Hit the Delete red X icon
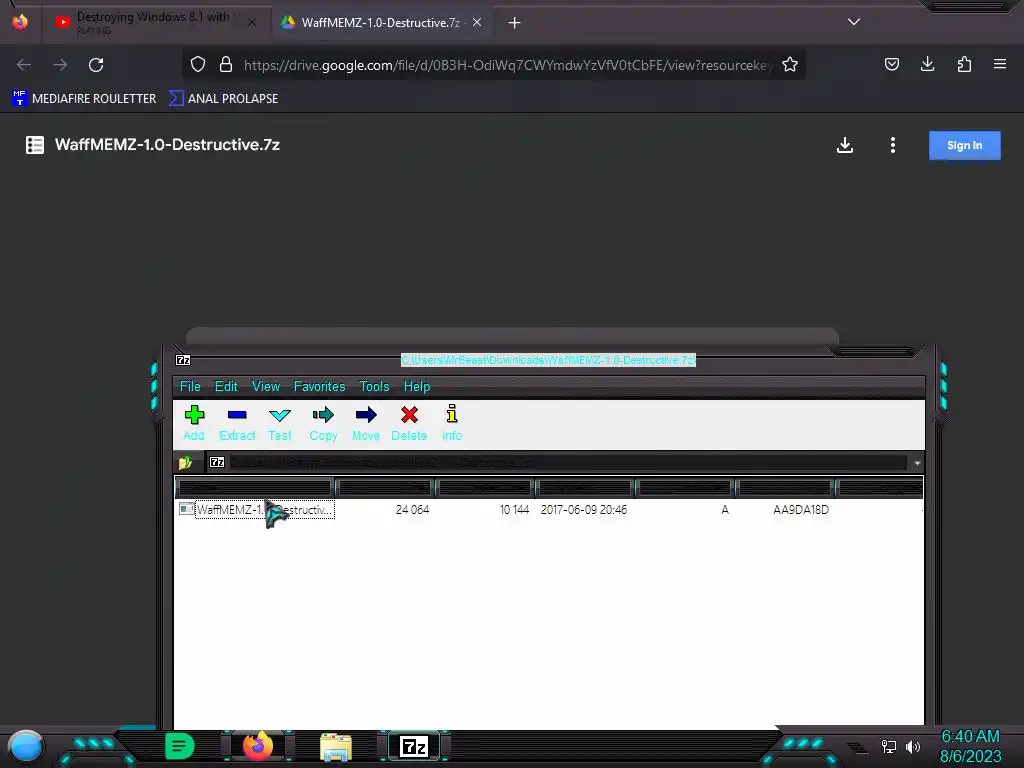This screenshot has width=1024, height=768. [409, 423]
